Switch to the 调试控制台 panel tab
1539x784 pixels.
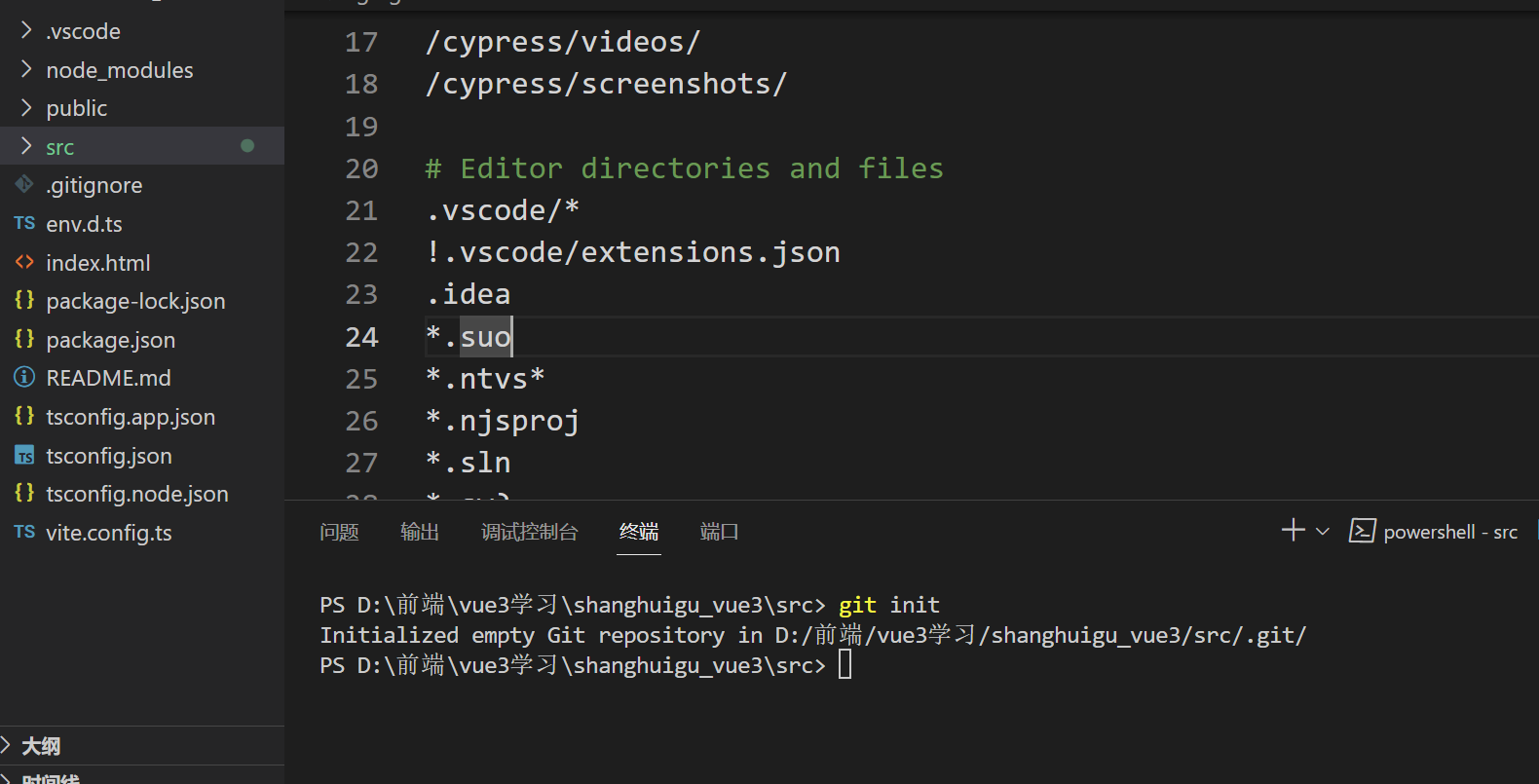[x=529, y=532]
